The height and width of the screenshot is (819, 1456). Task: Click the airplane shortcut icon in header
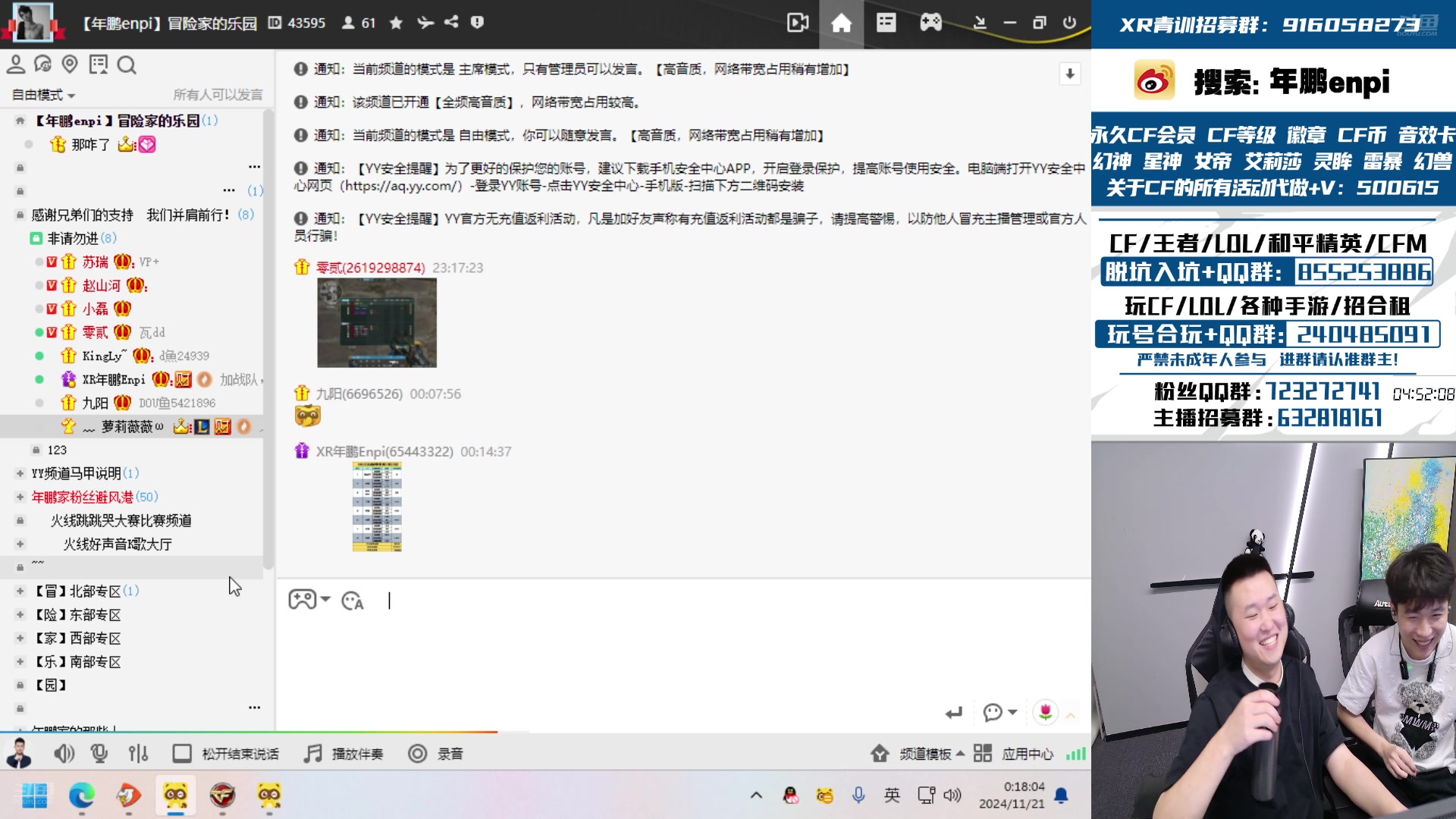(x=425, y=23)
